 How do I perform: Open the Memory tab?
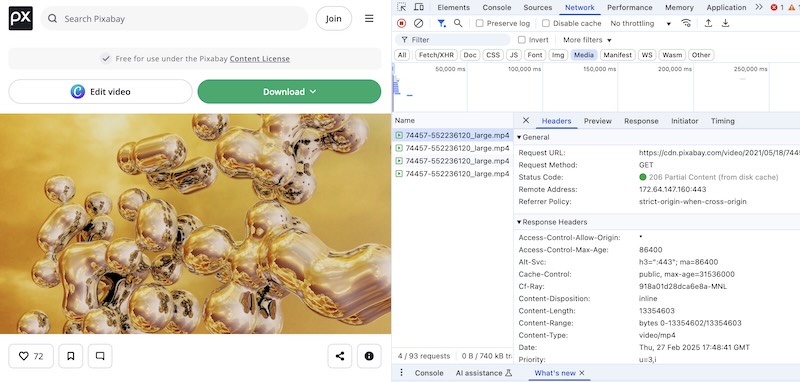tap(679, 7)
